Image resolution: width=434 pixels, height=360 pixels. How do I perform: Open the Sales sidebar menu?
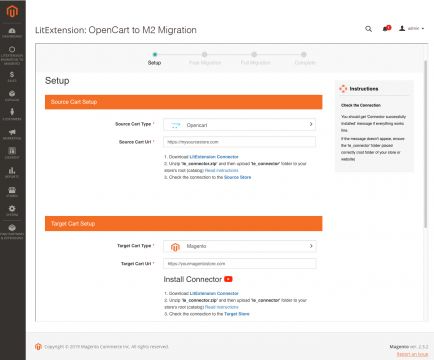coord(12,77)
